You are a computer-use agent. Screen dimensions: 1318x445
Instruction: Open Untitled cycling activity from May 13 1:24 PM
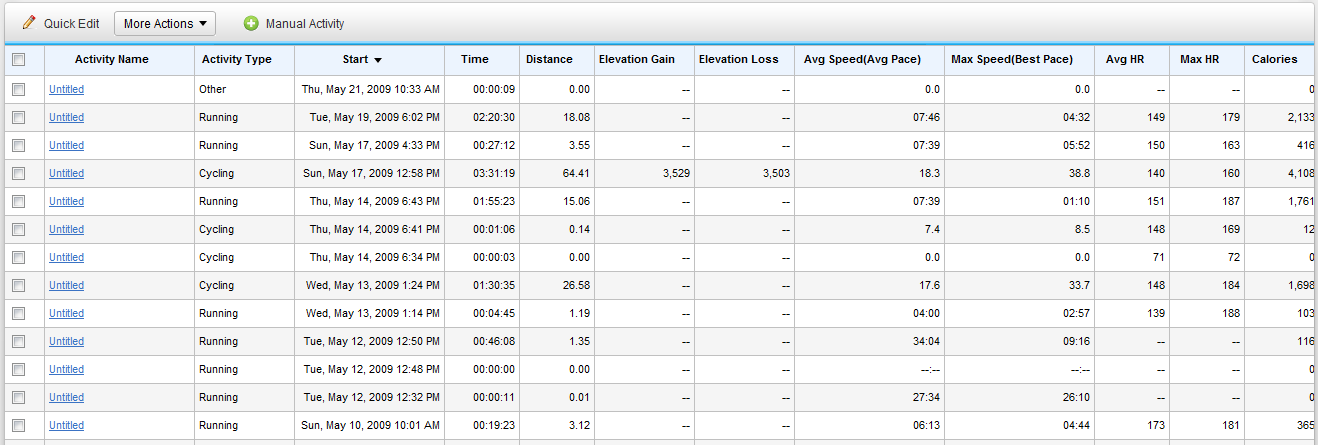click(66, 285)
